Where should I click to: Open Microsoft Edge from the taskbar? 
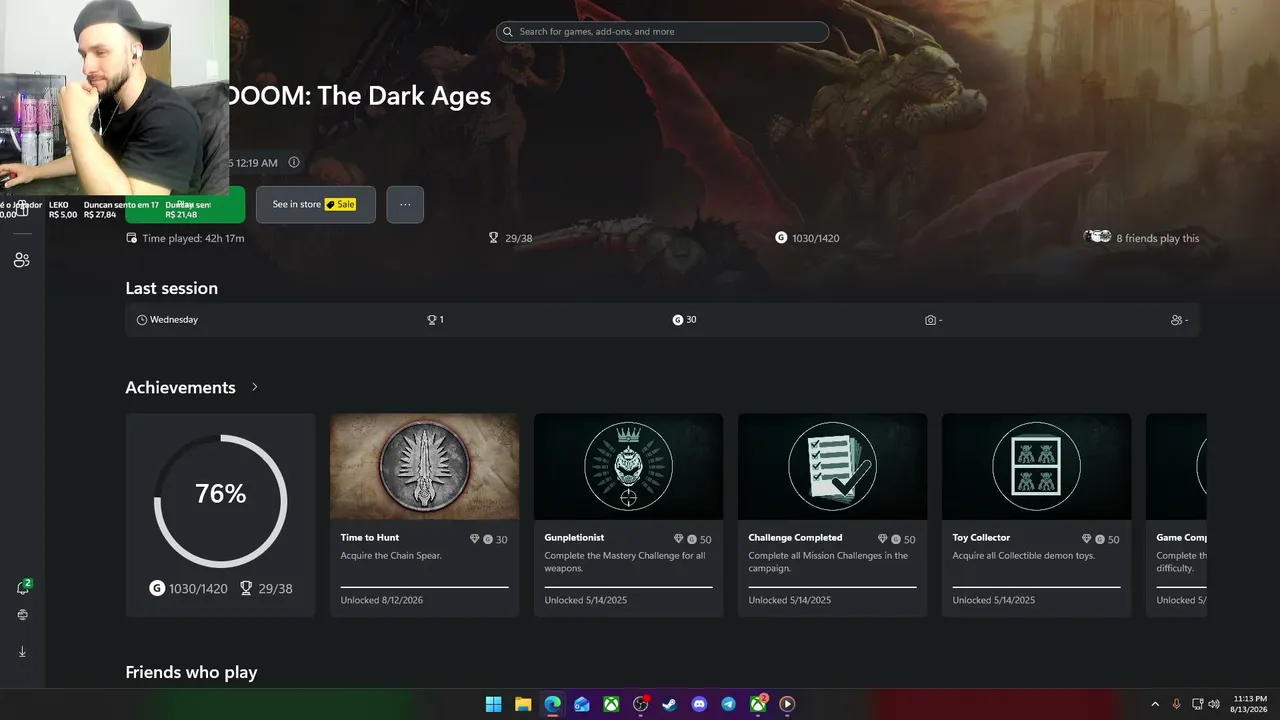(552, 704)
